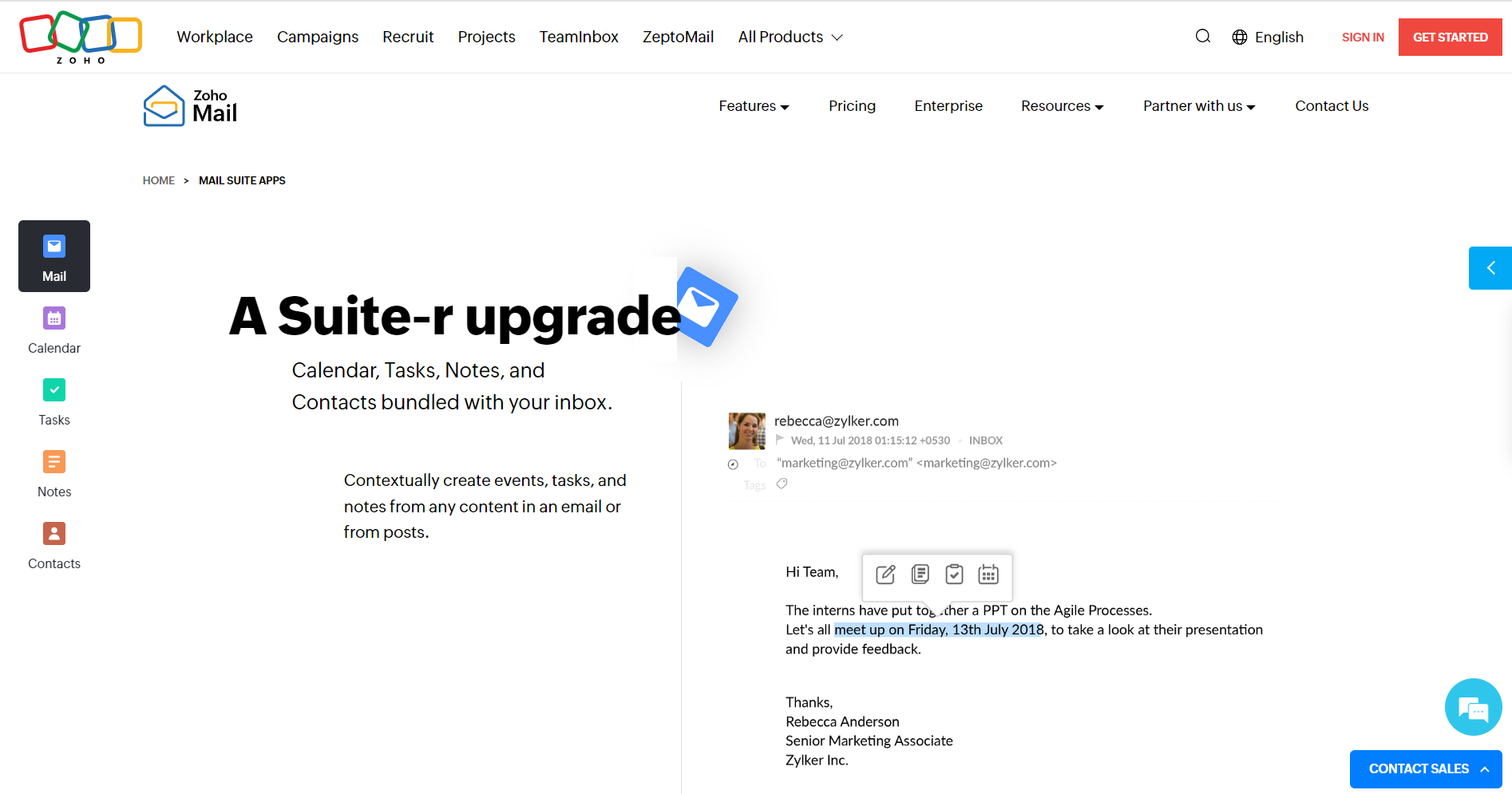Expand the Contact Sales panel

pyautogui.click(x=1426, y=769)
